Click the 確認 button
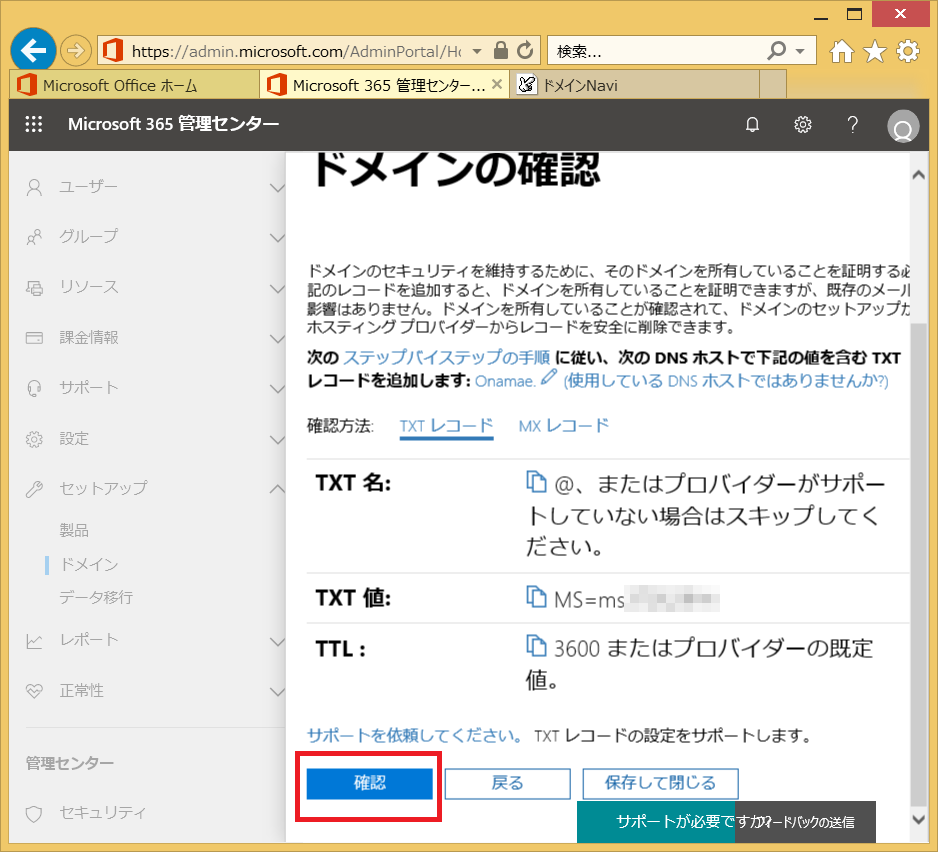 [370, 783]
